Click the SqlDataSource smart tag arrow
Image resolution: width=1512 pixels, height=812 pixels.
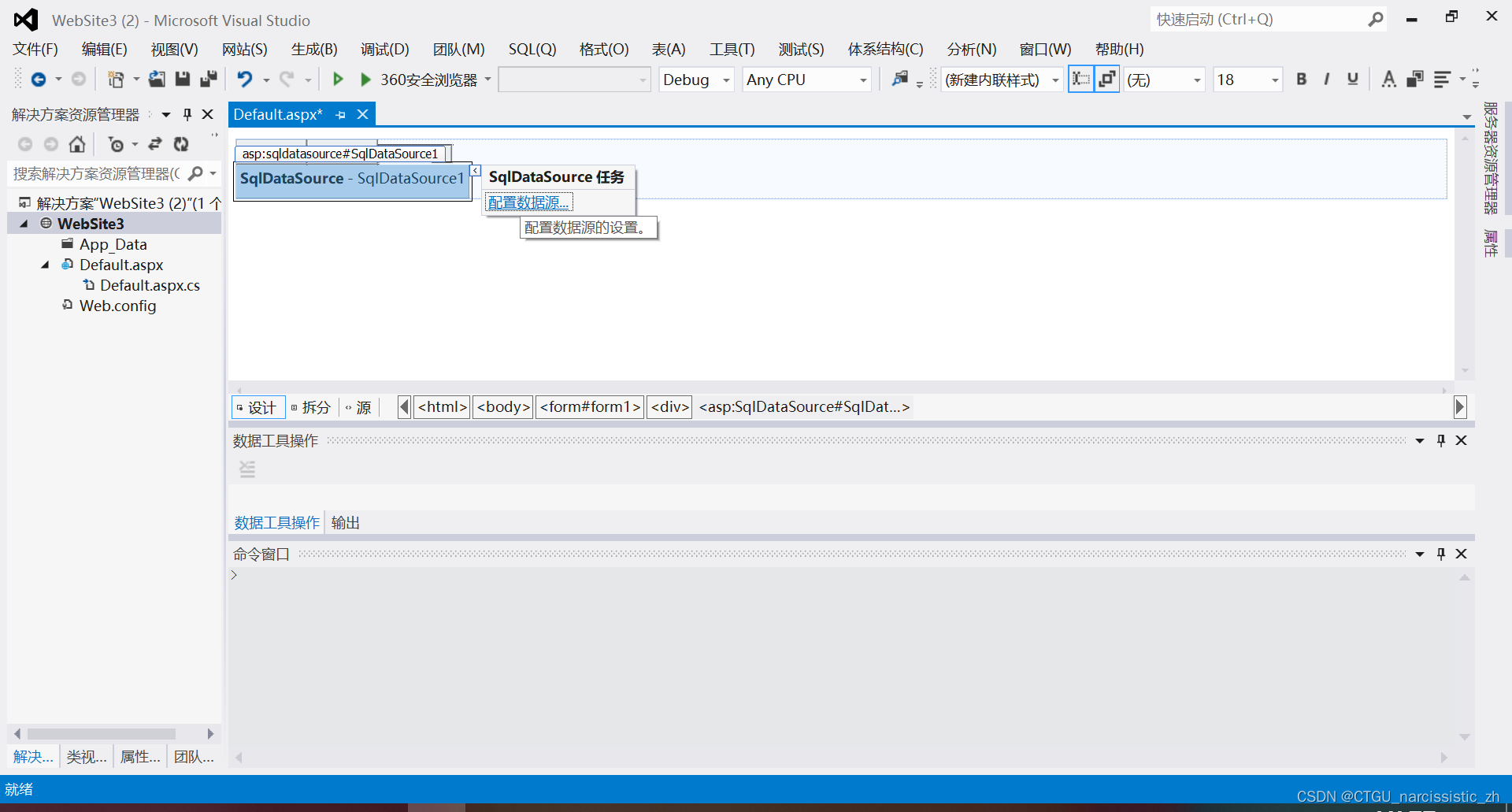[476, 170]
